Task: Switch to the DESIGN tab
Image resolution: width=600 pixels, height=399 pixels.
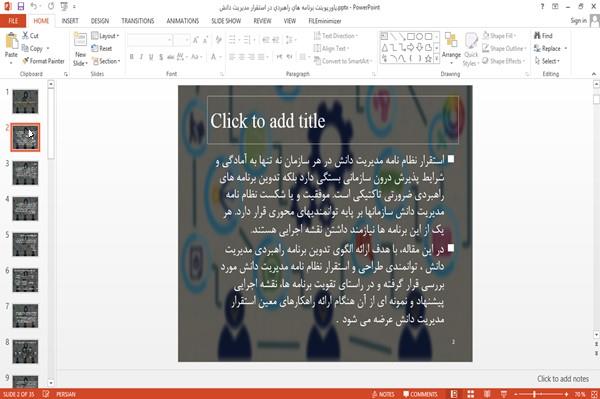Action: click(x=99, y=21)
